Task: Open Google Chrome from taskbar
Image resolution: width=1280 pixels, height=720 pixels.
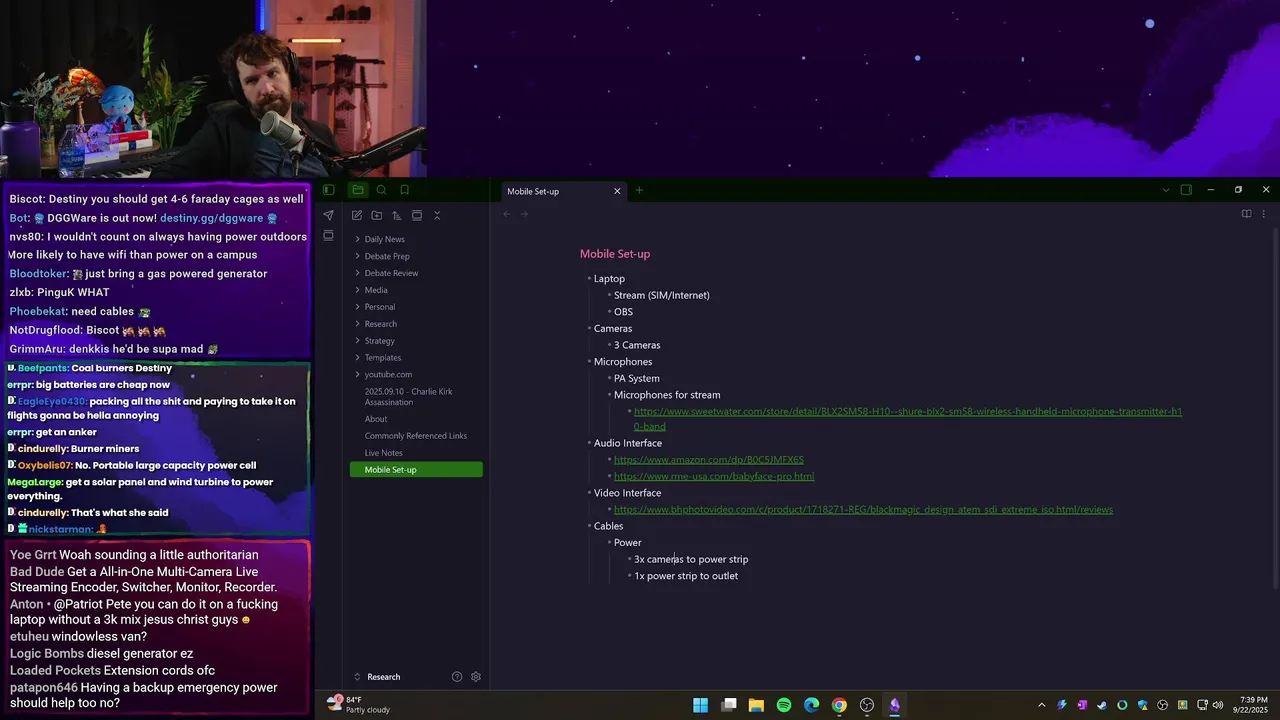Action: [x=839, y=705]
